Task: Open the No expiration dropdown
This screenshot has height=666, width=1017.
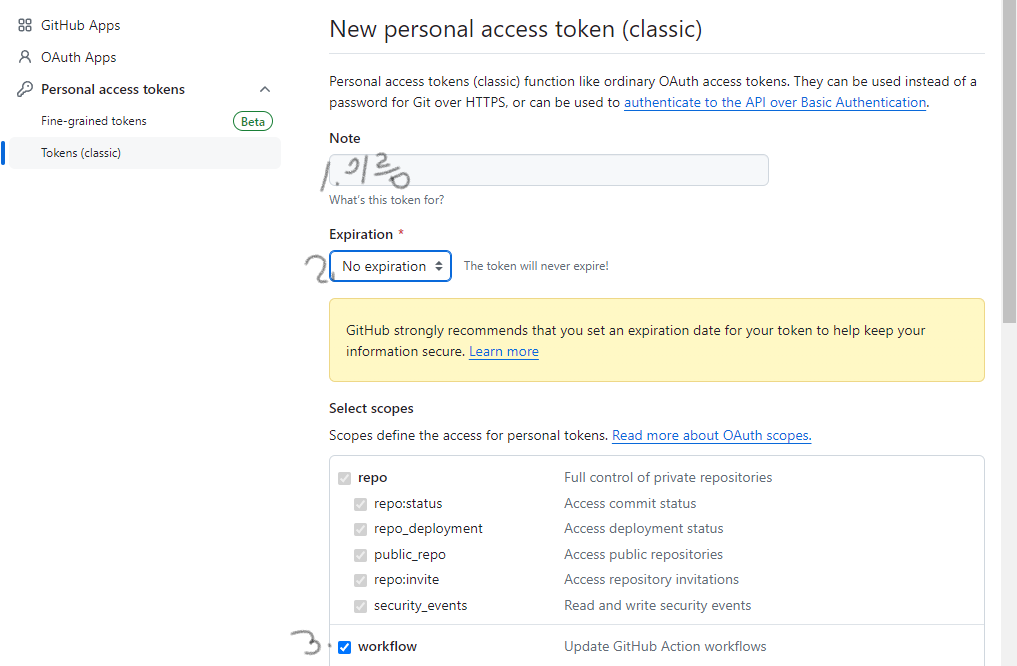Action: click(x=390, y=266)
